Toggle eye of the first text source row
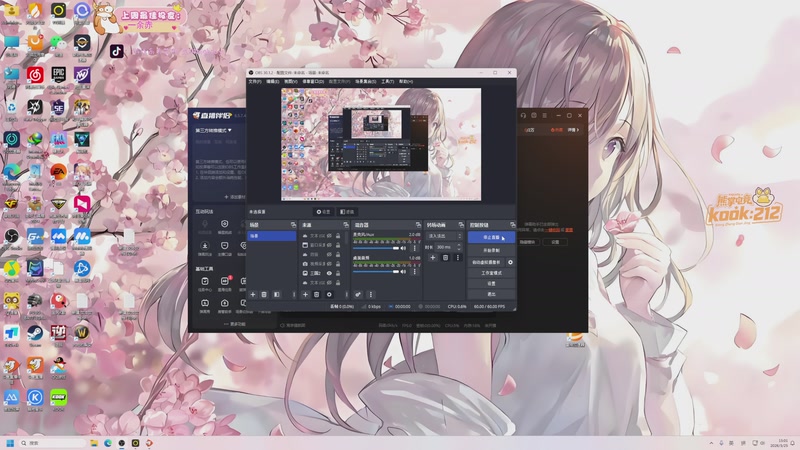The width and height of the screenshot is (800, 450). (x=329, y=236)
